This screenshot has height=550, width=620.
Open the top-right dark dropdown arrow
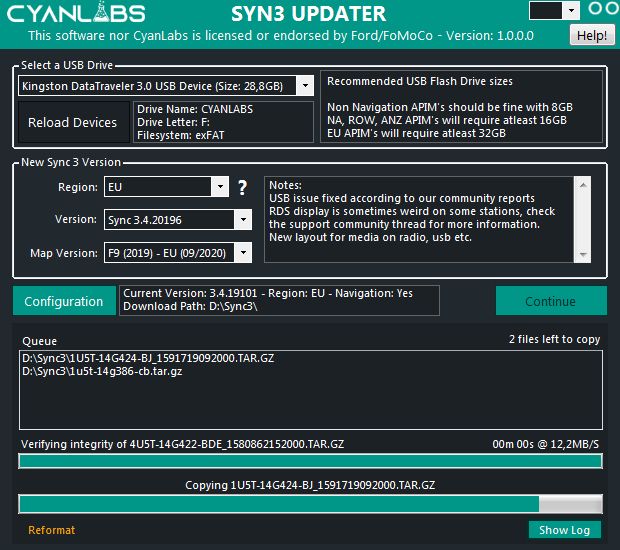coord(571,11)
